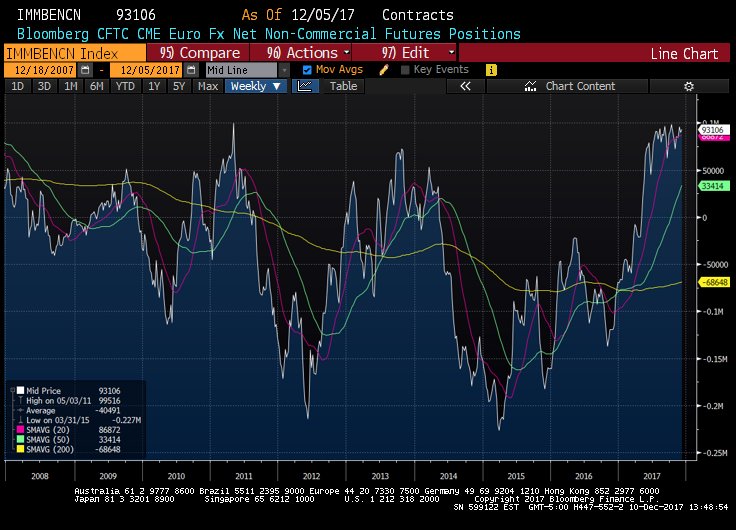Open the Weekly periodicity dropdown

[256, 86]
